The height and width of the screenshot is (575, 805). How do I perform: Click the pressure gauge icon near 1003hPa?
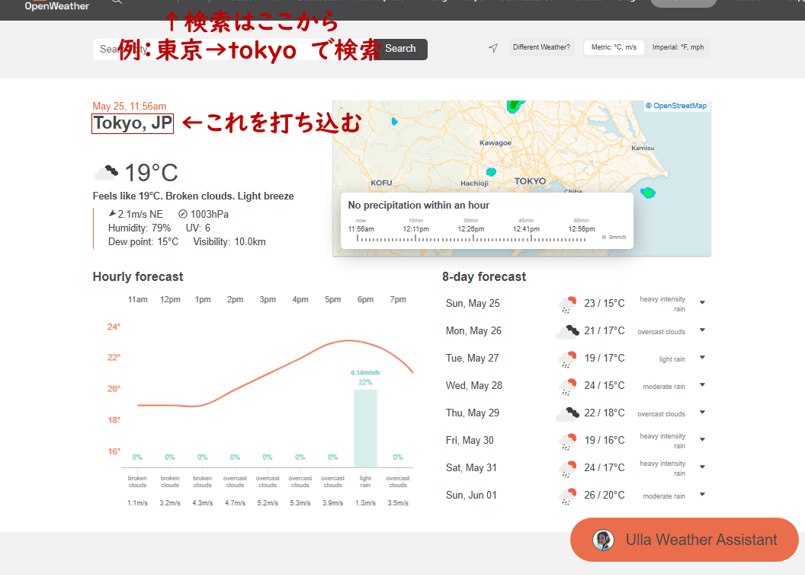coord(183,214)
